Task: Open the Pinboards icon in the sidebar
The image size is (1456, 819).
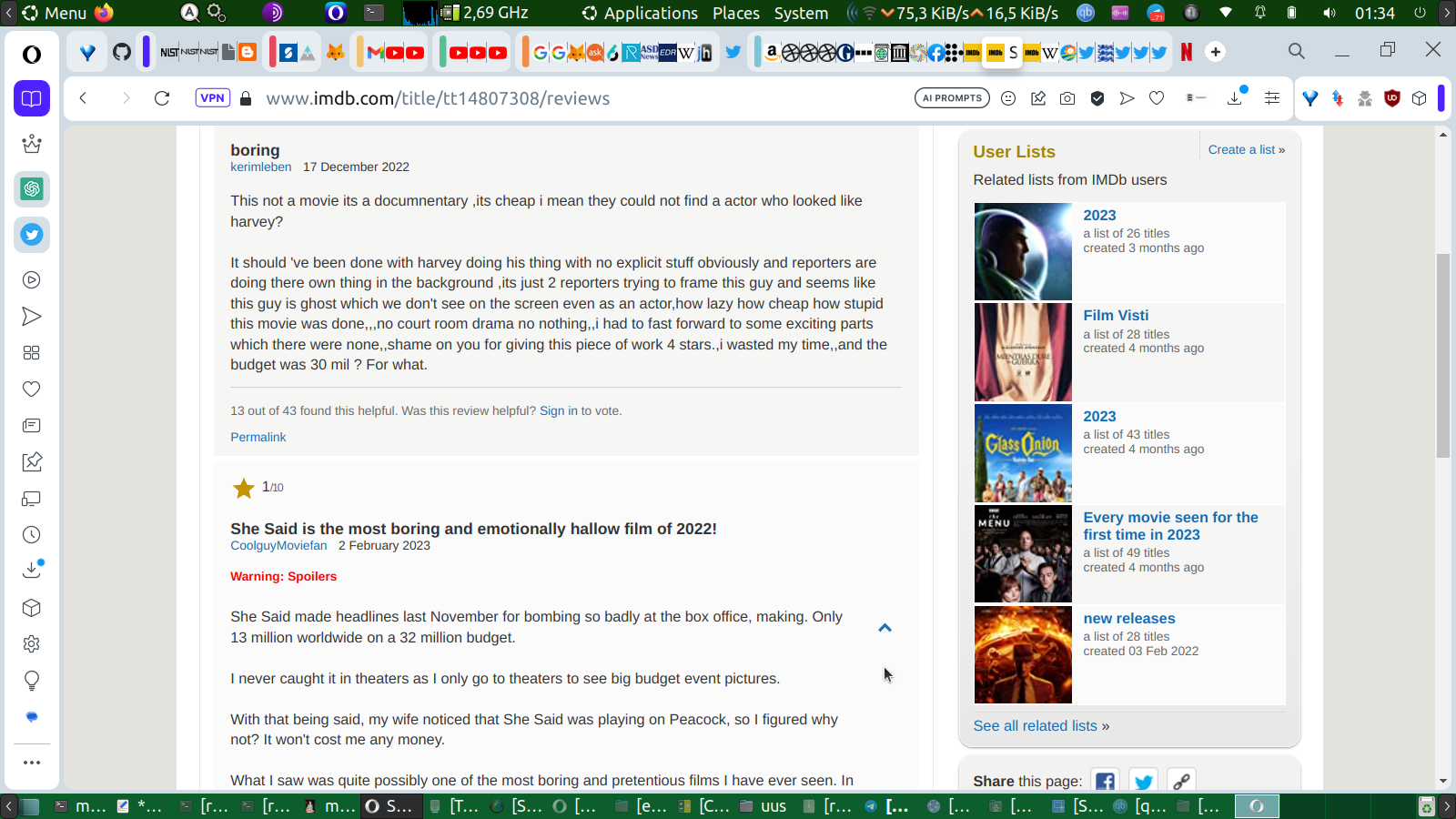Action: pos(32,462)
